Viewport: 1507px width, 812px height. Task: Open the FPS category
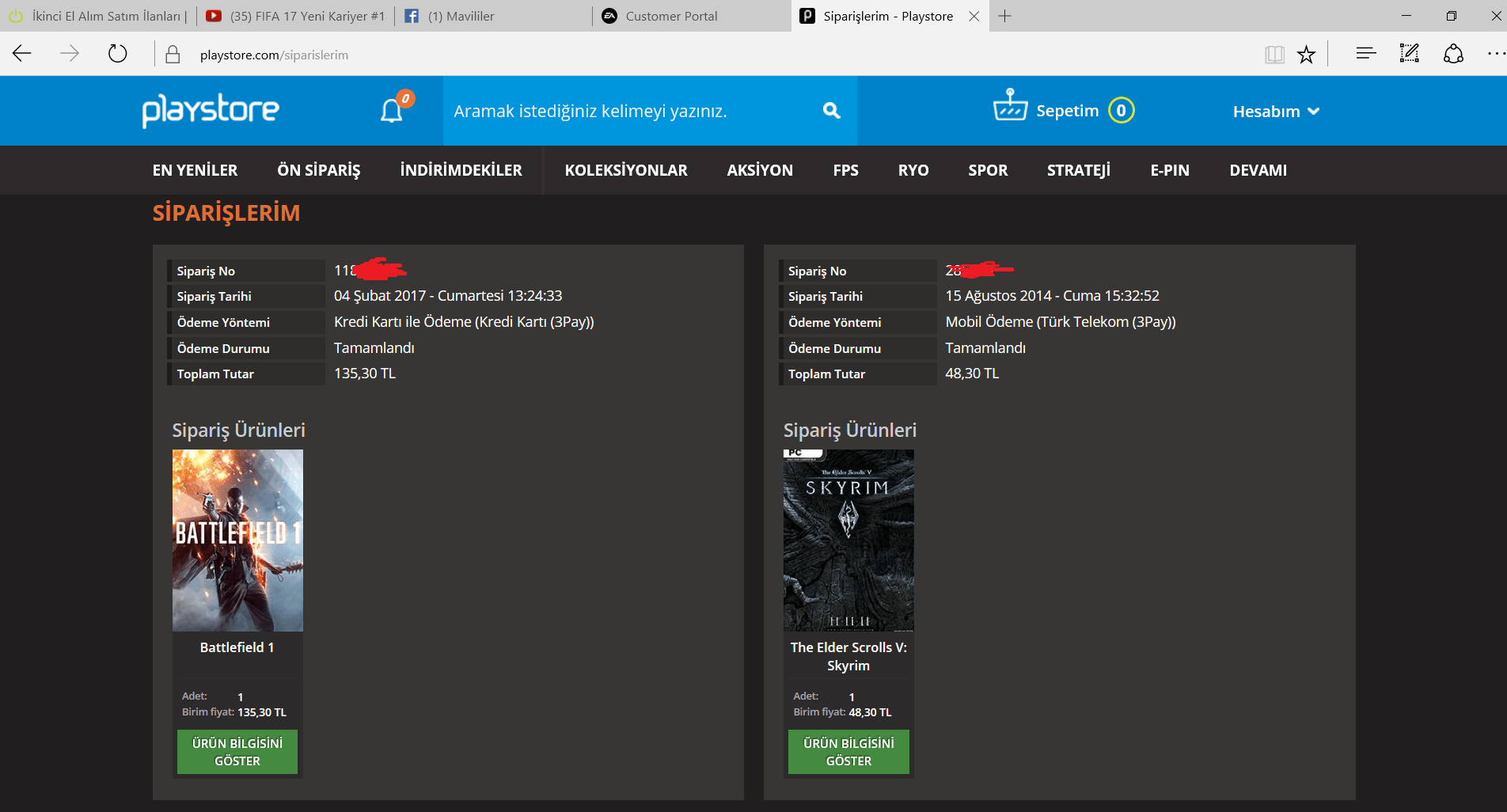click(845, 170)
